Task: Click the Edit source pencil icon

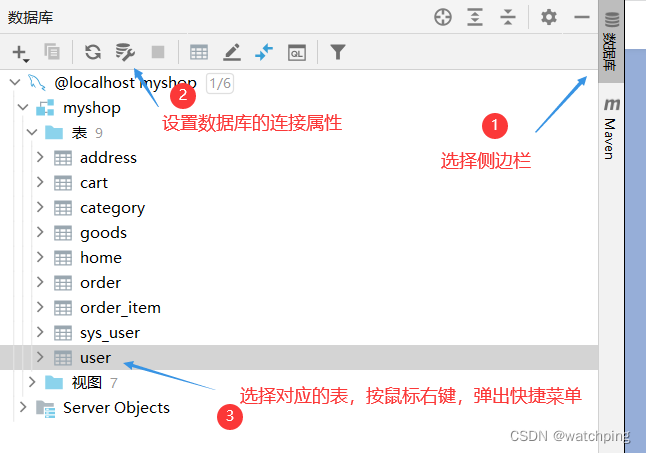Action: coord(232,52)
